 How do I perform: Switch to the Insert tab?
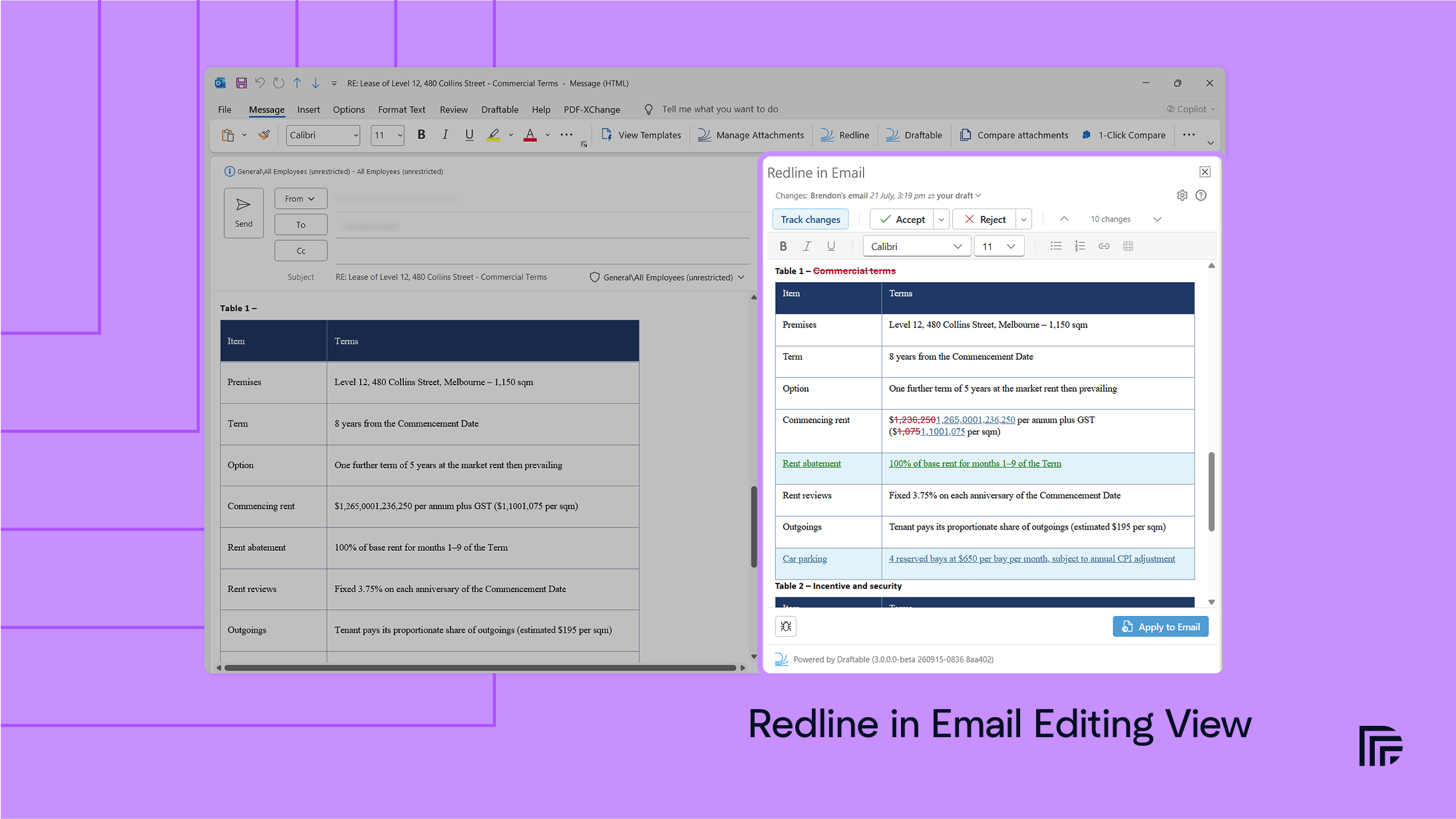(x=308, y=109)
